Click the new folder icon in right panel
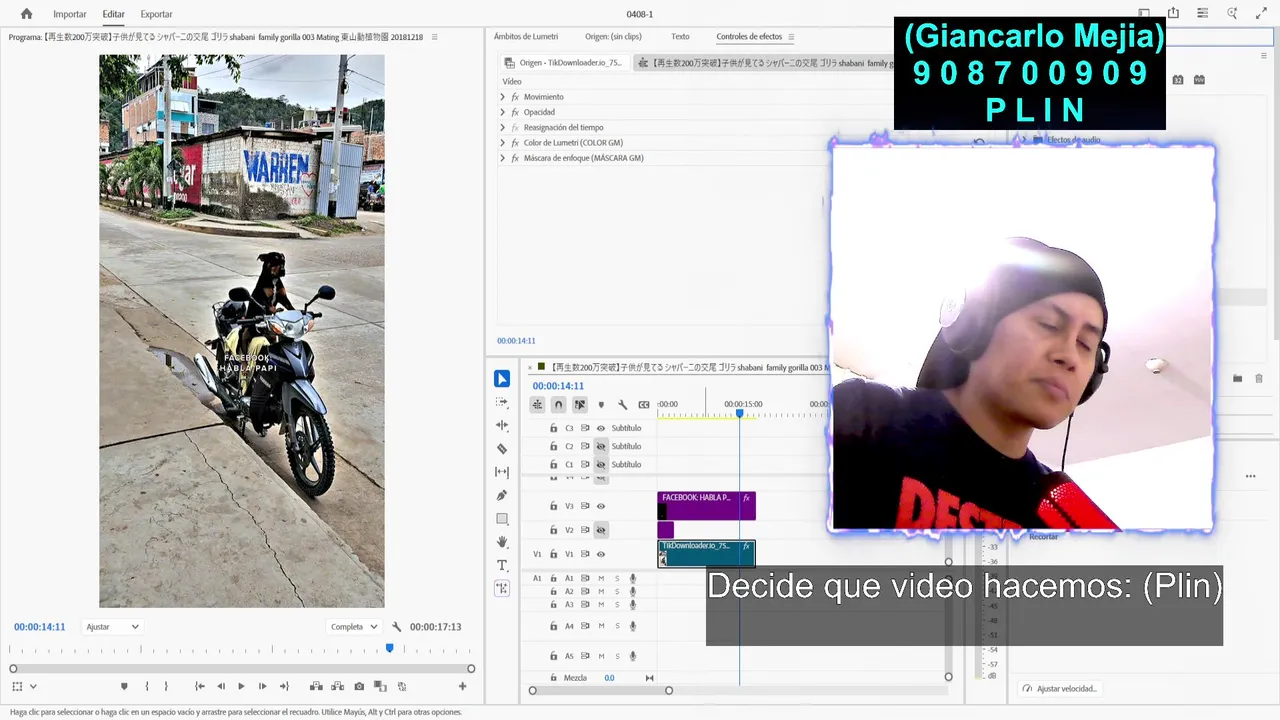Screen dimensions: 1280x720 pos(1237,378)
